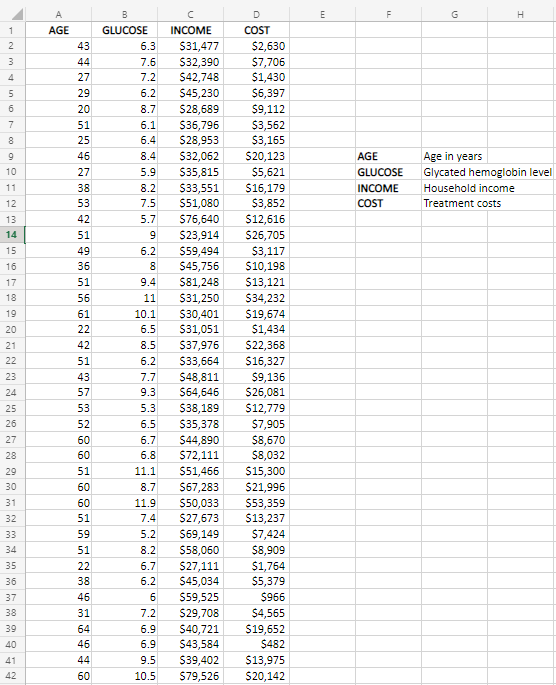The width and height of the screenshot is (556, 685).
Task: Select column D header
Action: pos(256,14)
